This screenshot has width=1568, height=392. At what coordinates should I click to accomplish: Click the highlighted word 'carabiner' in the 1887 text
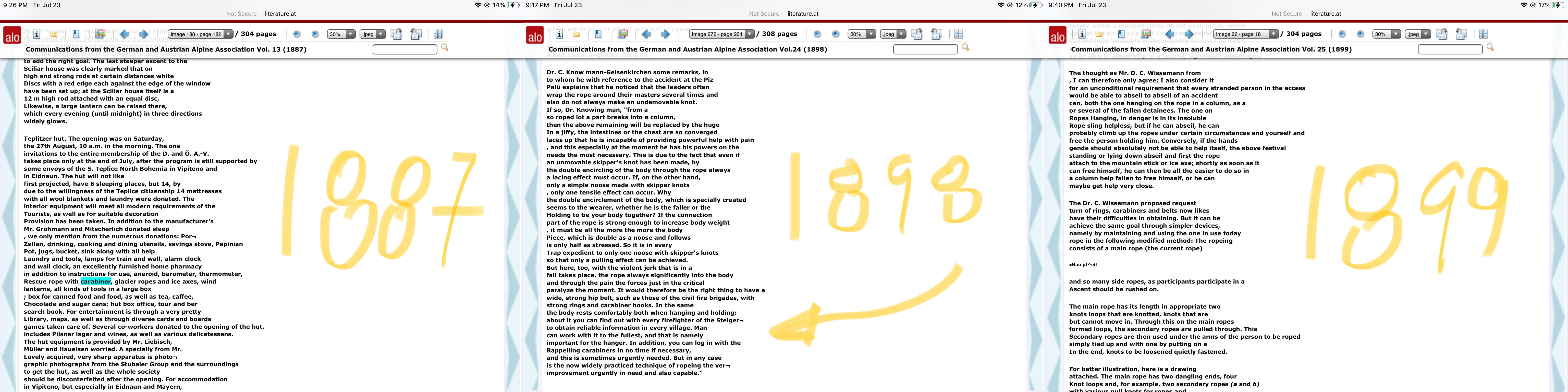pyautogui.click(x=95, y=281)
